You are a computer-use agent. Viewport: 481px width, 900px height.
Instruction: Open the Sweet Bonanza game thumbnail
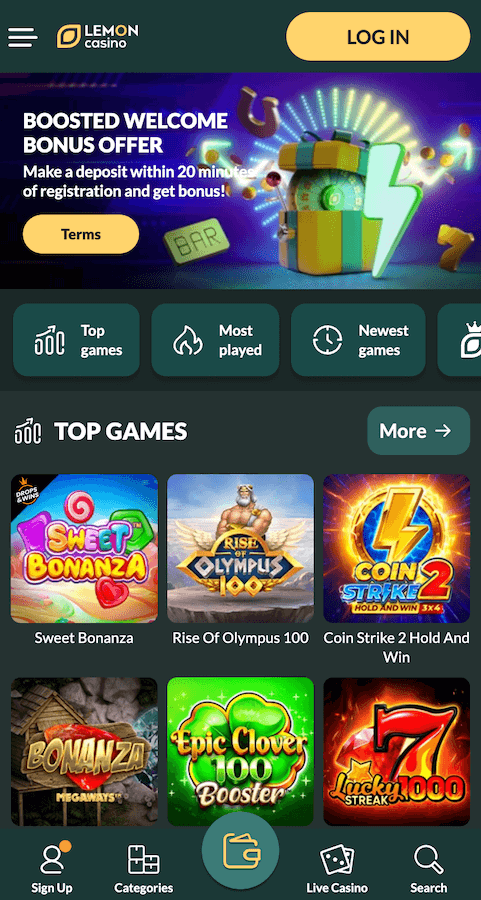[84, 549]
